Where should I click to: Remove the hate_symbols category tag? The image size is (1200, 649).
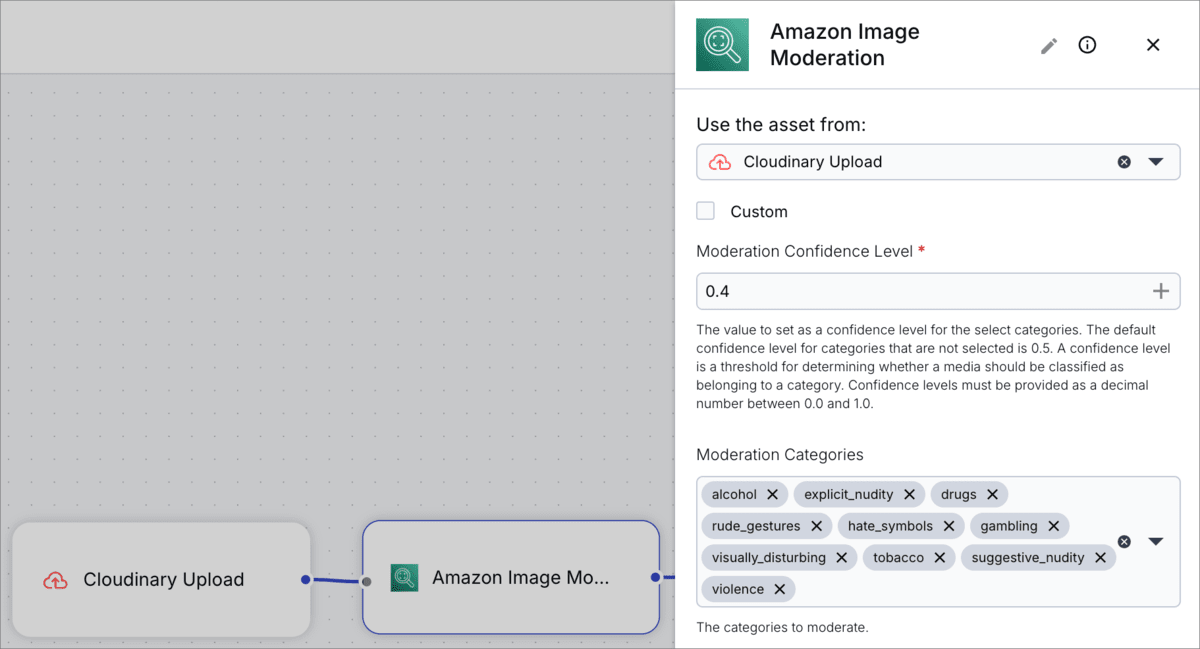tap(948, 526)
